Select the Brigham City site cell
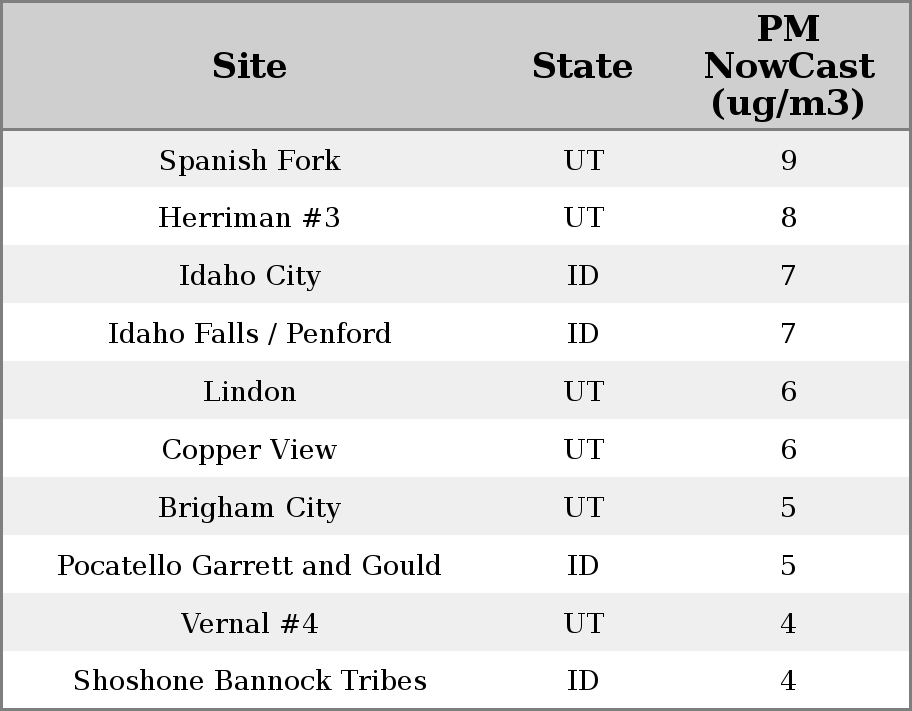The image size is (912, 711). pos(249,508)
